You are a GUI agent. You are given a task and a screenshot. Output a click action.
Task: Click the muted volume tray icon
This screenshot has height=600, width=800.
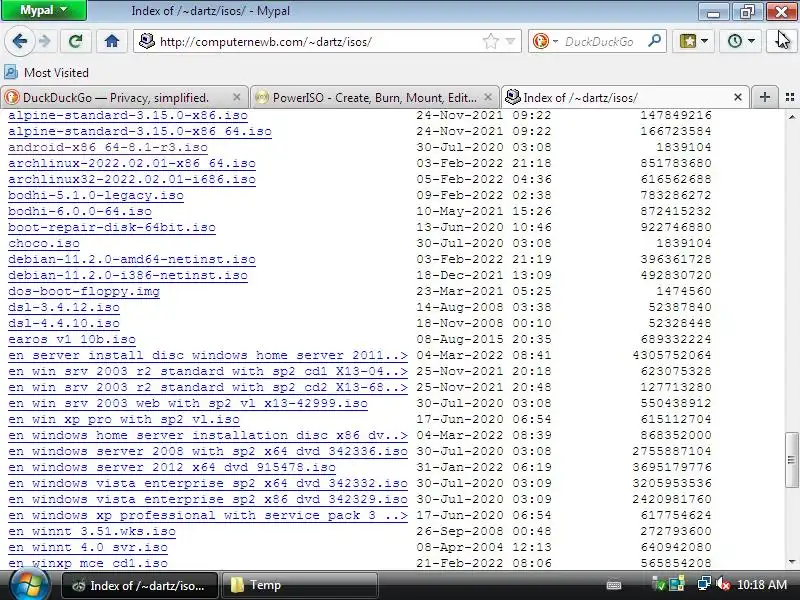[x=722, y=584]
